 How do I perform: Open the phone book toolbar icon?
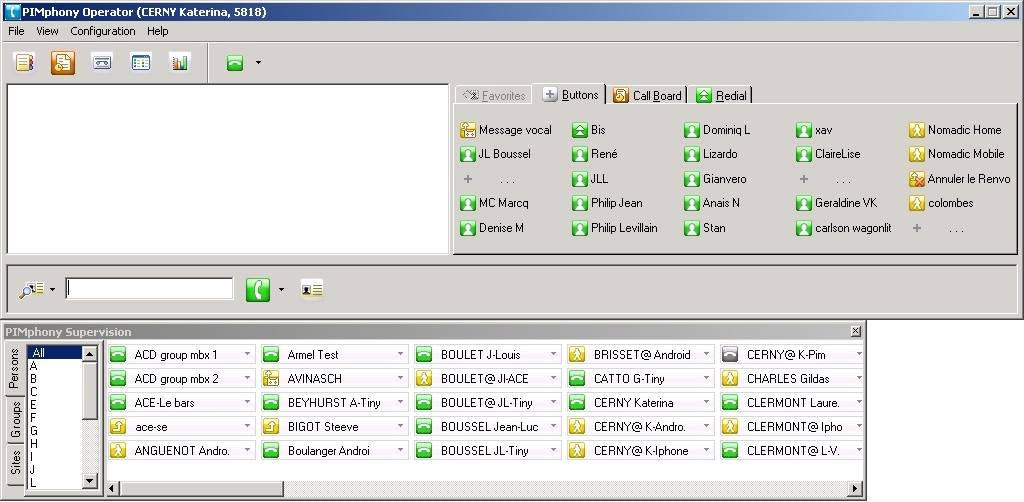[25, 63]
